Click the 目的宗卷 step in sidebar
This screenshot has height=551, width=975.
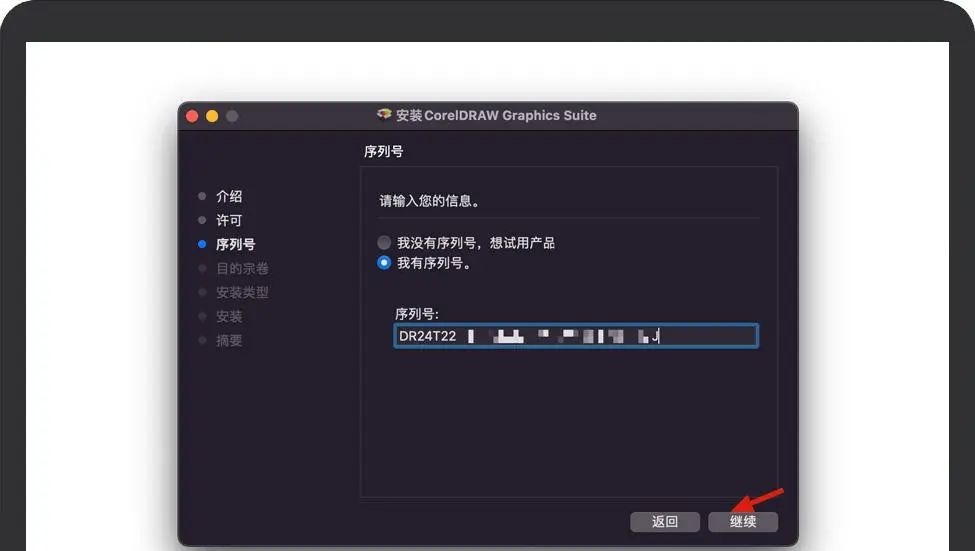pyautogui.click(x=242, y=269)
